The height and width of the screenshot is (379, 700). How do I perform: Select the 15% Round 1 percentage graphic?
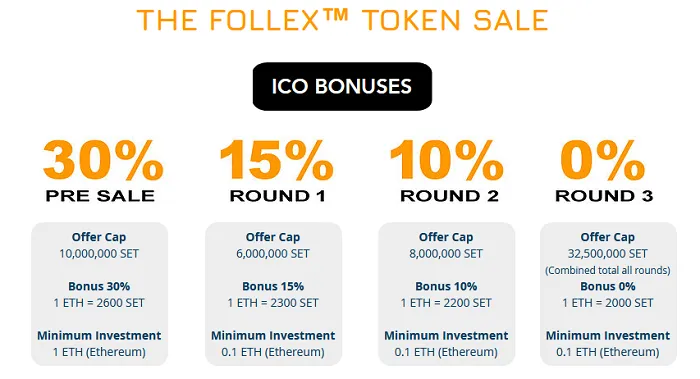(x=277, y=160)
